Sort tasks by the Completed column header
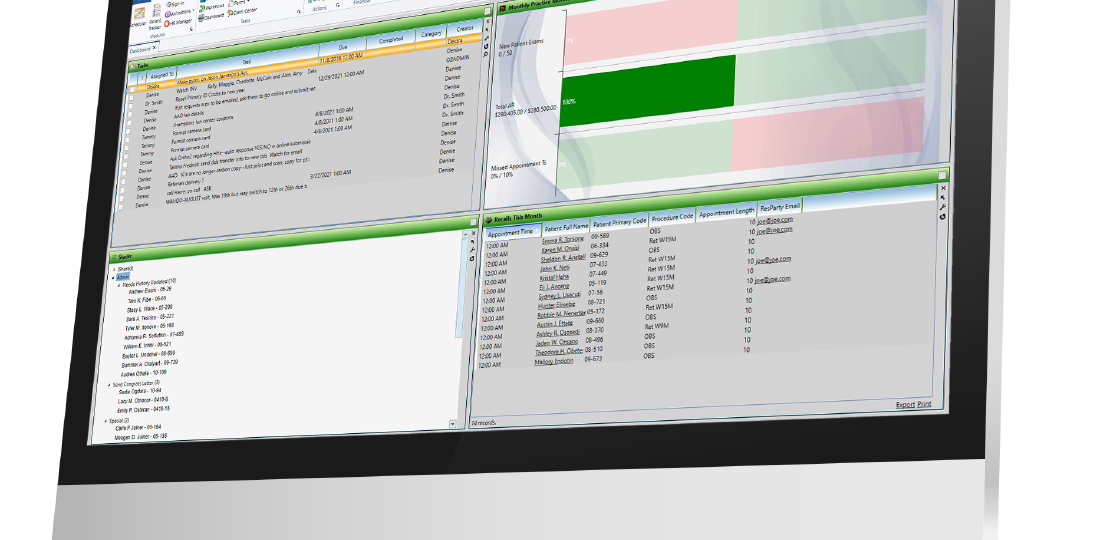This screenshot has height=540, width=1110. 391,40
